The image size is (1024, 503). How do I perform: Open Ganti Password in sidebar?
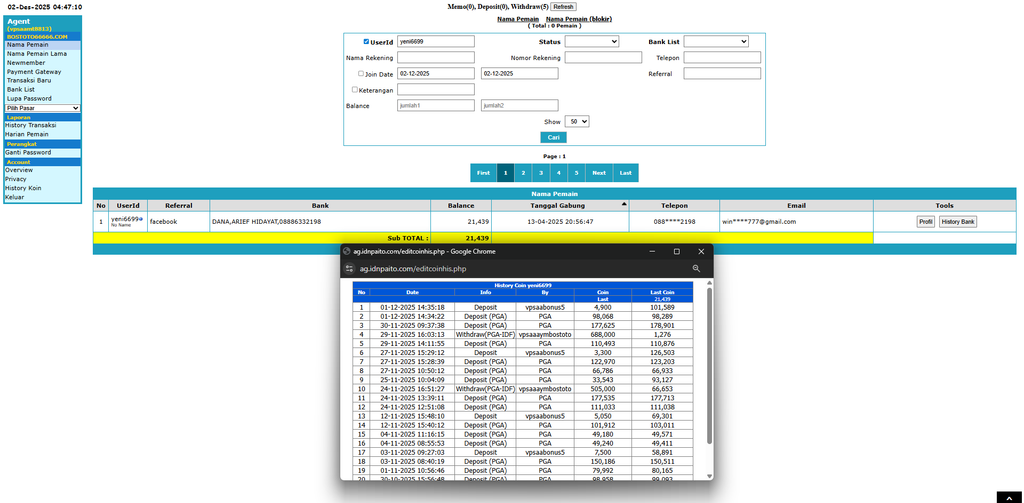(x=28, y=152)
